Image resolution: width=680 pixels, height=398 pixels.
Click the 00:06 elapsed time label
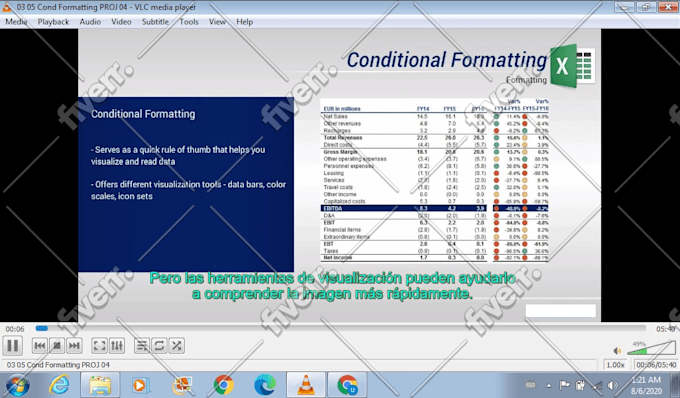(15, 329)
